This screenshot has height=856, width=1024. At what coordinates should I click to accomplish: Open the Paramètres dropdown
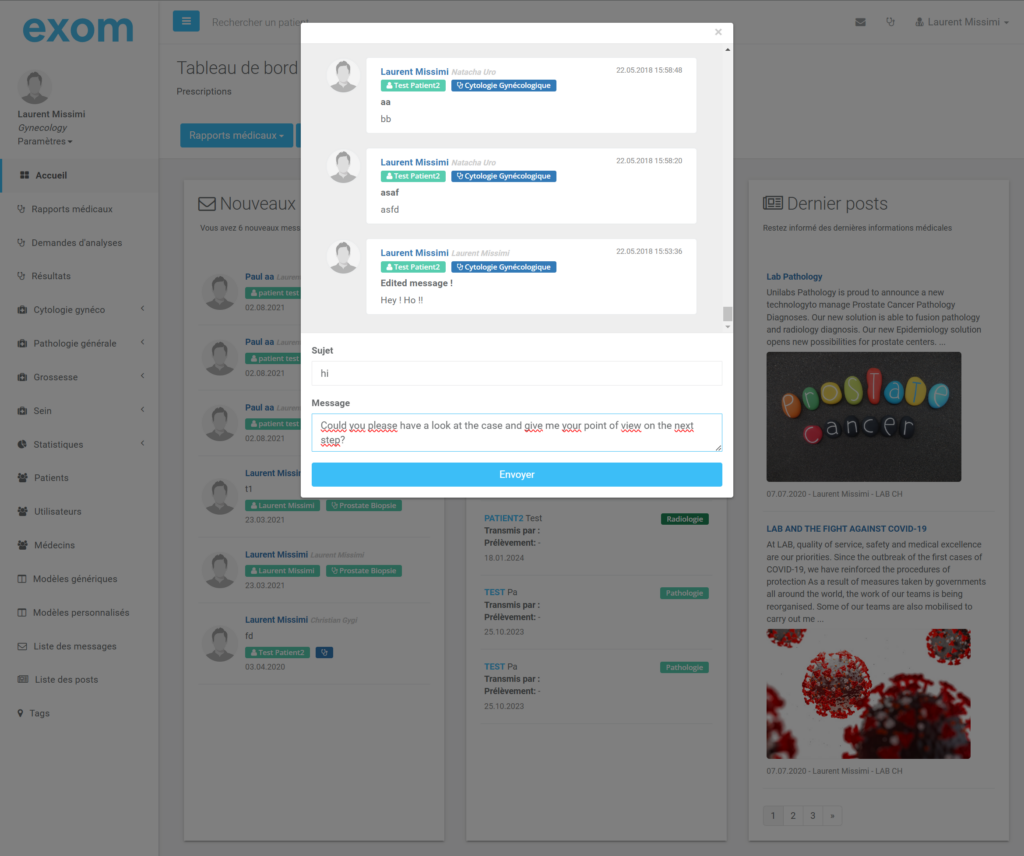click(45, 141)
